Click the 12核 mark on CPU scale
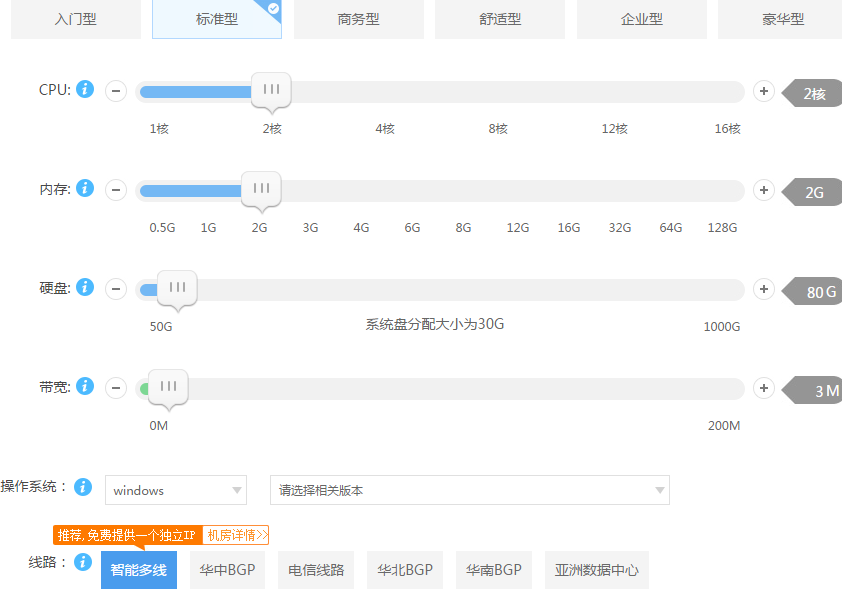This screenshot has height=596, width=842. pos(614,129)
